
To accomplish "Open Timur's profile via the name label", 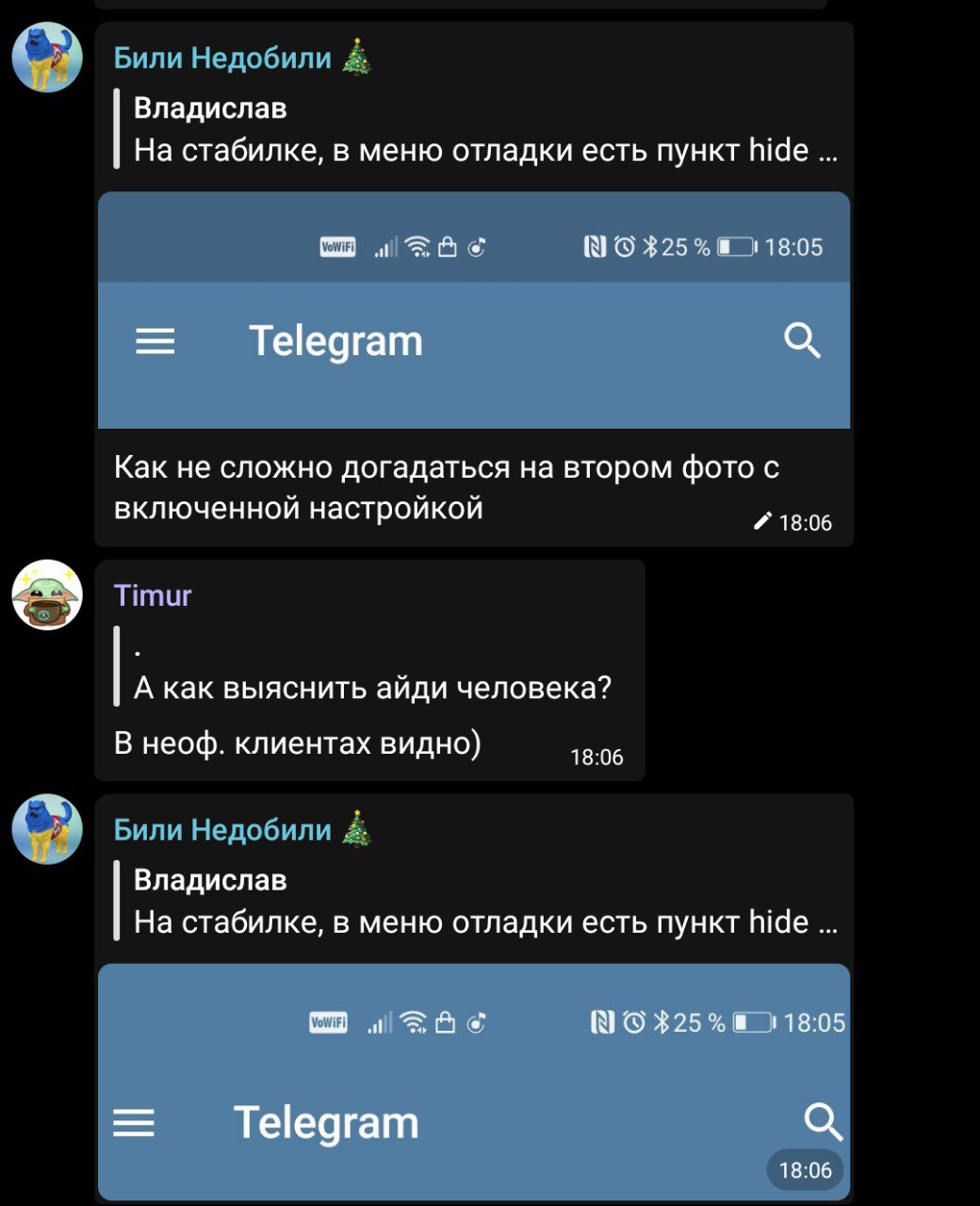I will pos(153,595).
